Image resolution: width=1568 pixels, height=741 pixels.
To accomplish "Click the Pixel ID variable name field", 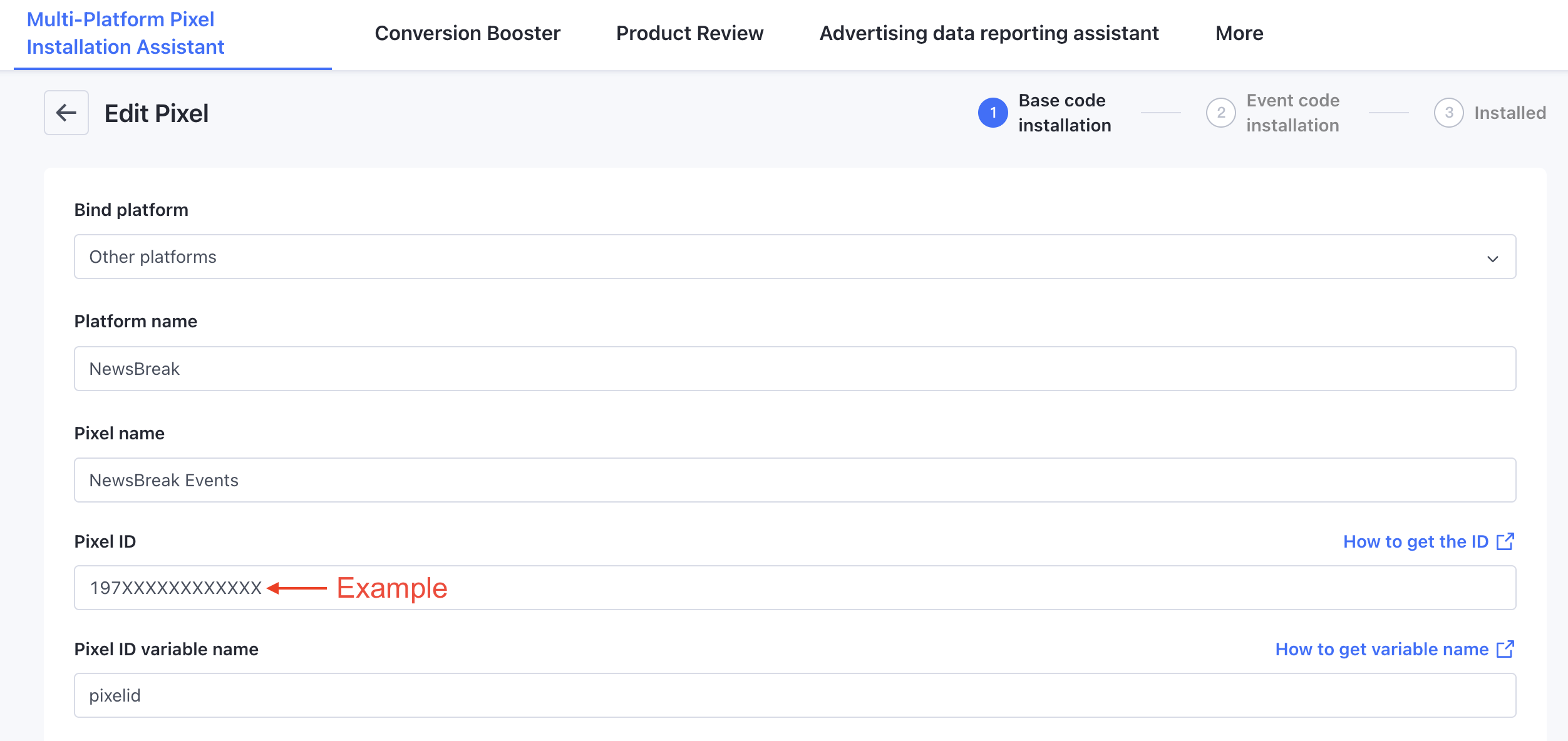I will (794, 695).
